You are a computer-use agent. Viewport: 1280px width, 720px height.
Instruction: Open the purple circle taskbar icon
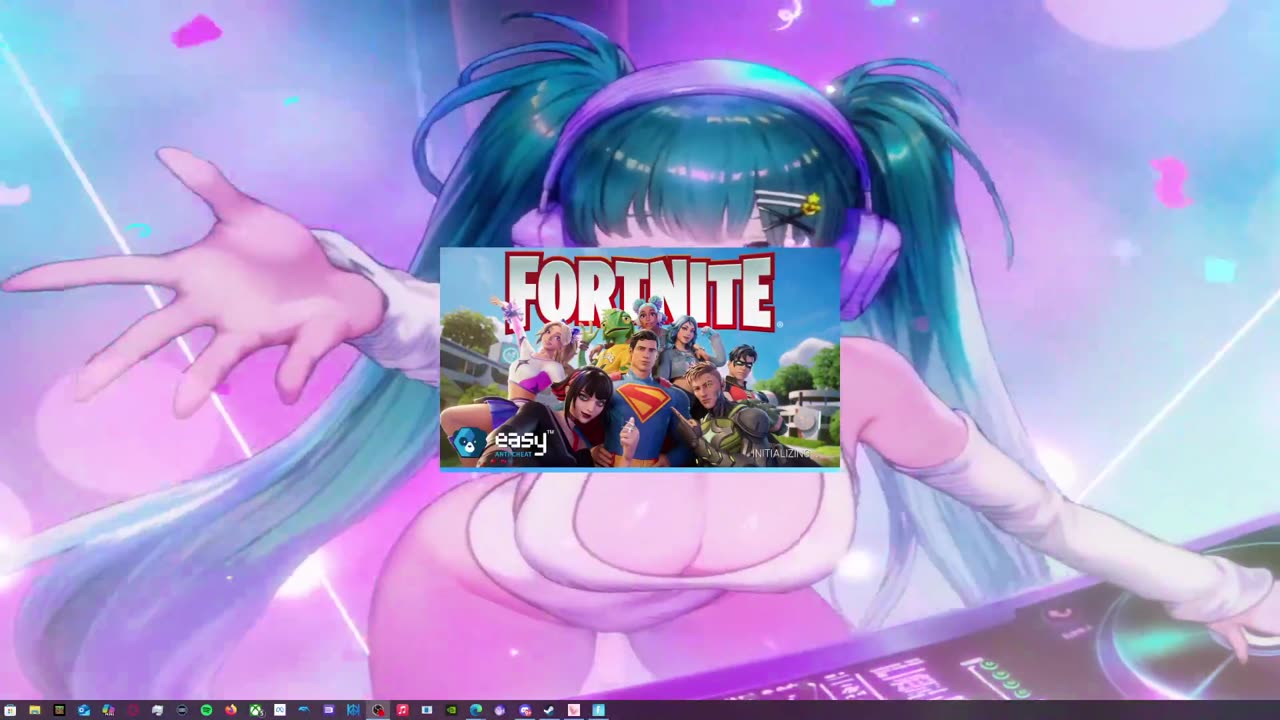500,710
